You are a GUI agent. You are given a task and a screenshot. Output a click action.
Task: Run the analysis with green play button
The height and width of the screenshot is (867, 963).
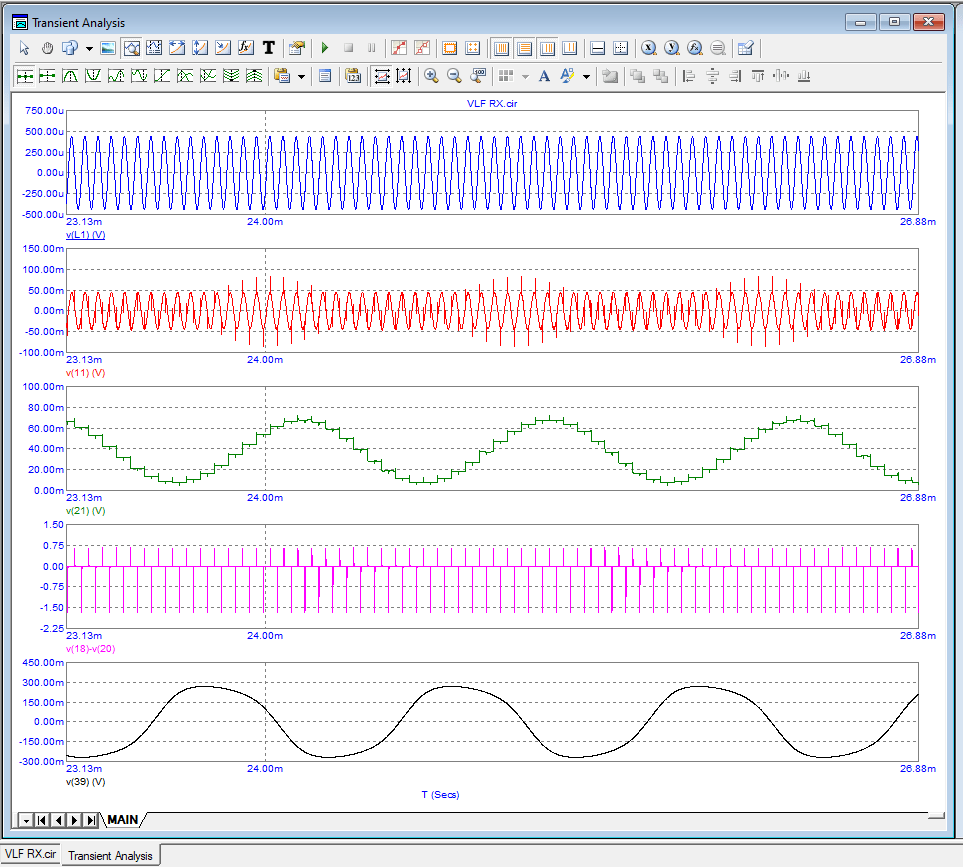pyautogui.click(x=325, y=48)
